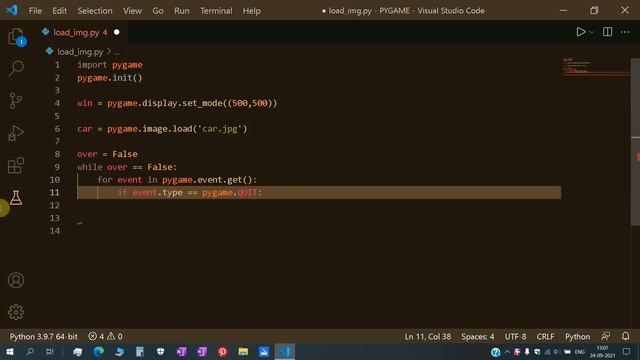Open the Extensions view
The height and width of the screenshot is (360, 640).
16,165
